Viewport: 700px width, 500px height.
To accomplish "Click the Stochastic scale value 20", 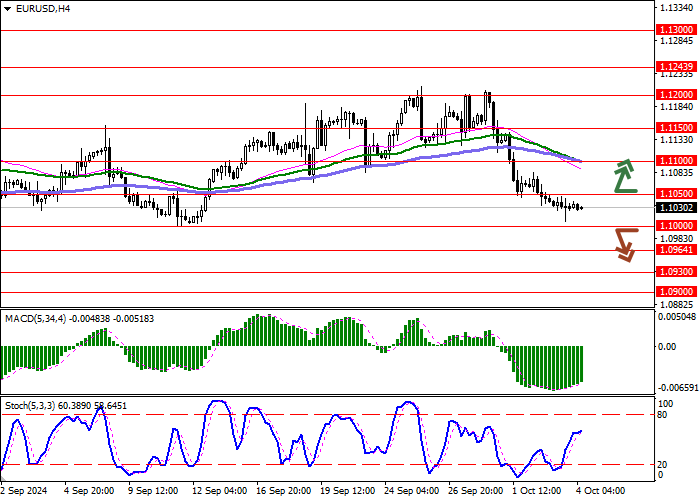I will tap(662, 465).
